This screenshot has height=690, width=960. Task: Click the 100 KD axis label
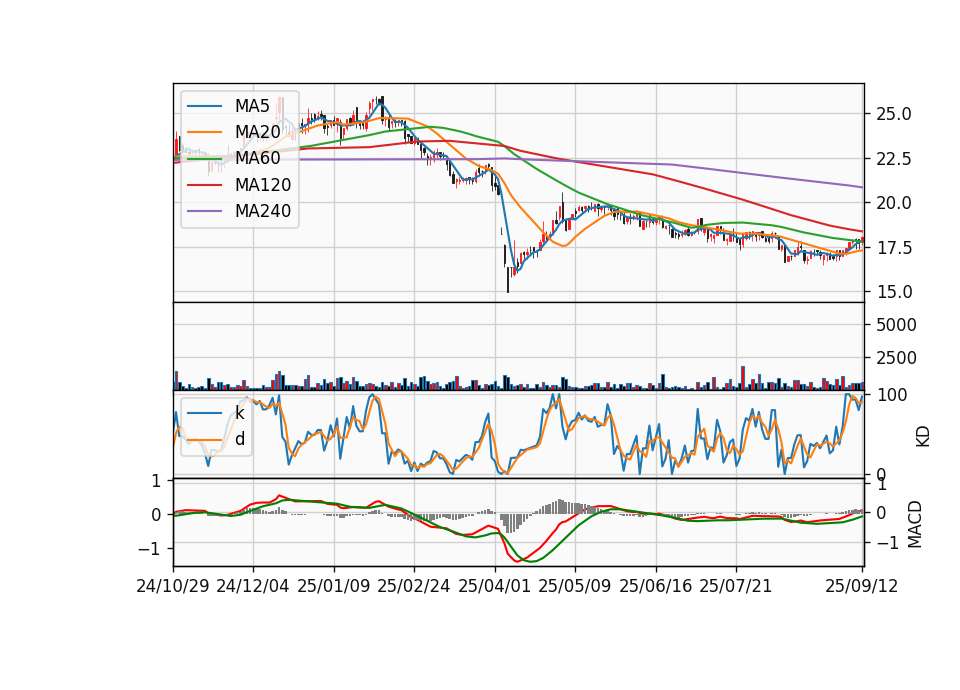[891, 395]
